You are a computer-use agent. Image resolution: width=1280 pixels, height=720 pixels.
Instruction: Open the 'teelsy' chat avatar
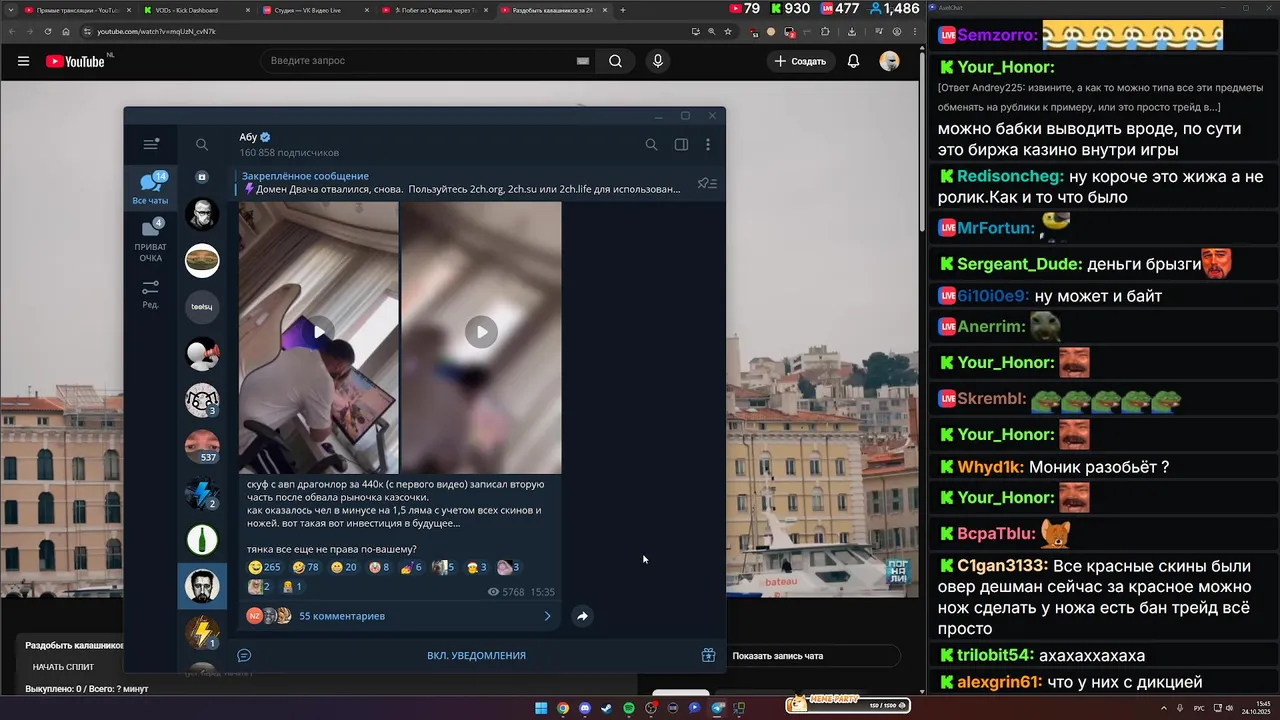tap(202, 306)
